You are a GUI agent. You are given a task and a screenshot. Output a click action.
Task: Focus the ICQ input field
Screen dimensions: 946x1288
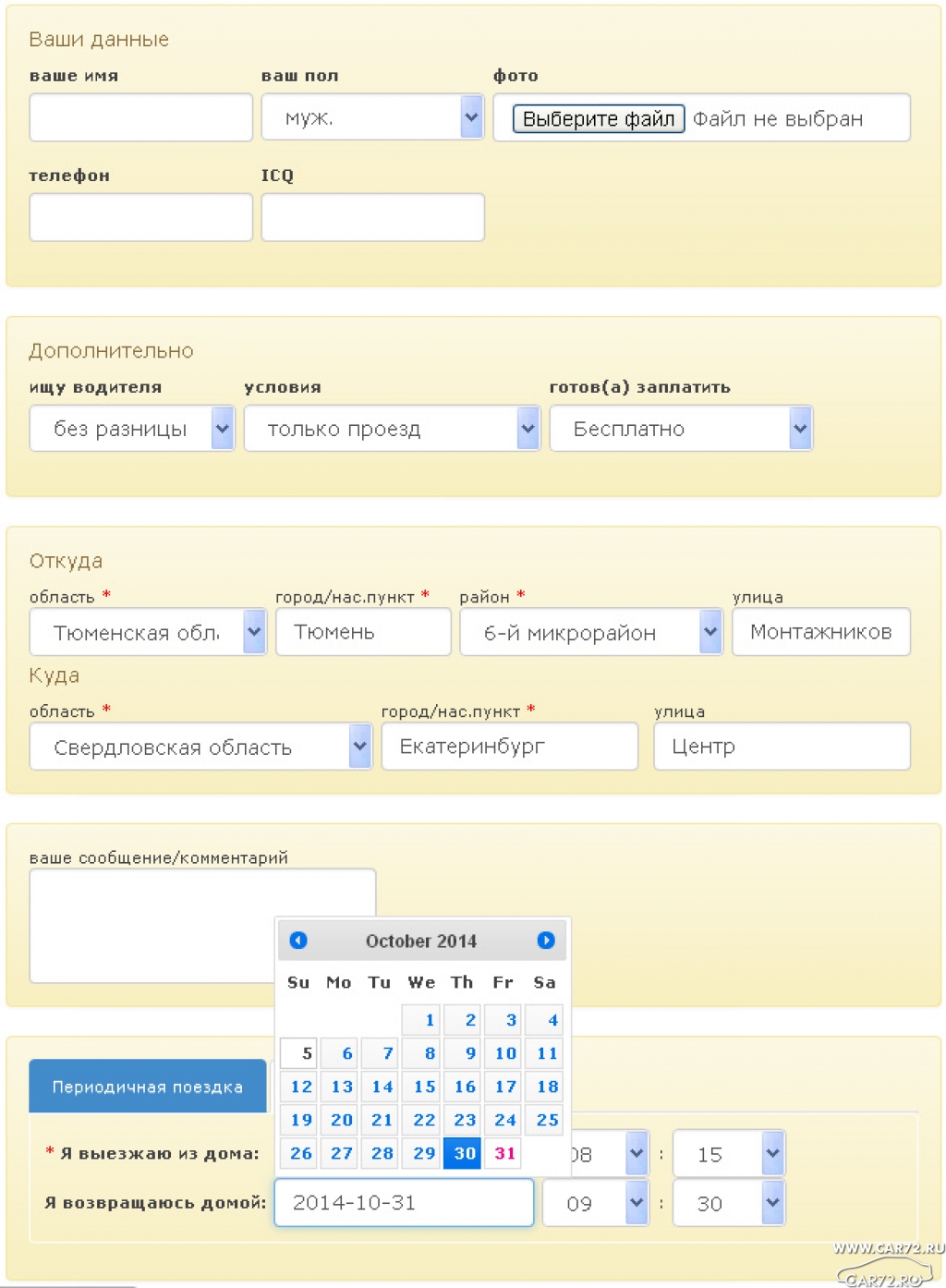(x=372, y=217)
